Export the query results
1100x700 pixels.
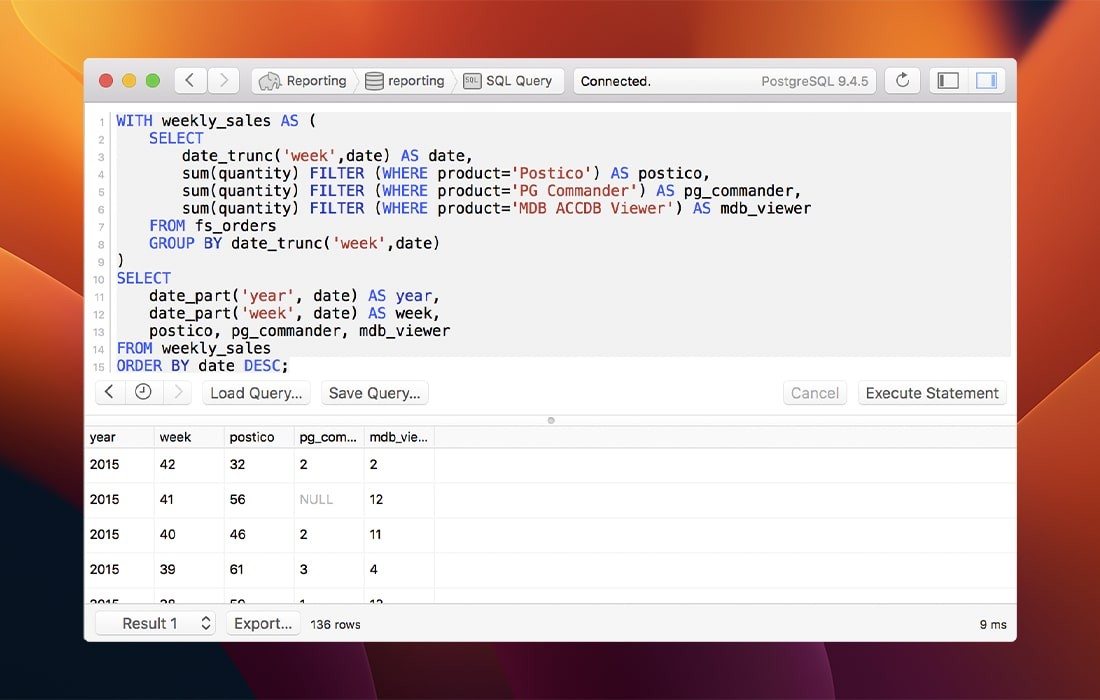pos(262,622)
